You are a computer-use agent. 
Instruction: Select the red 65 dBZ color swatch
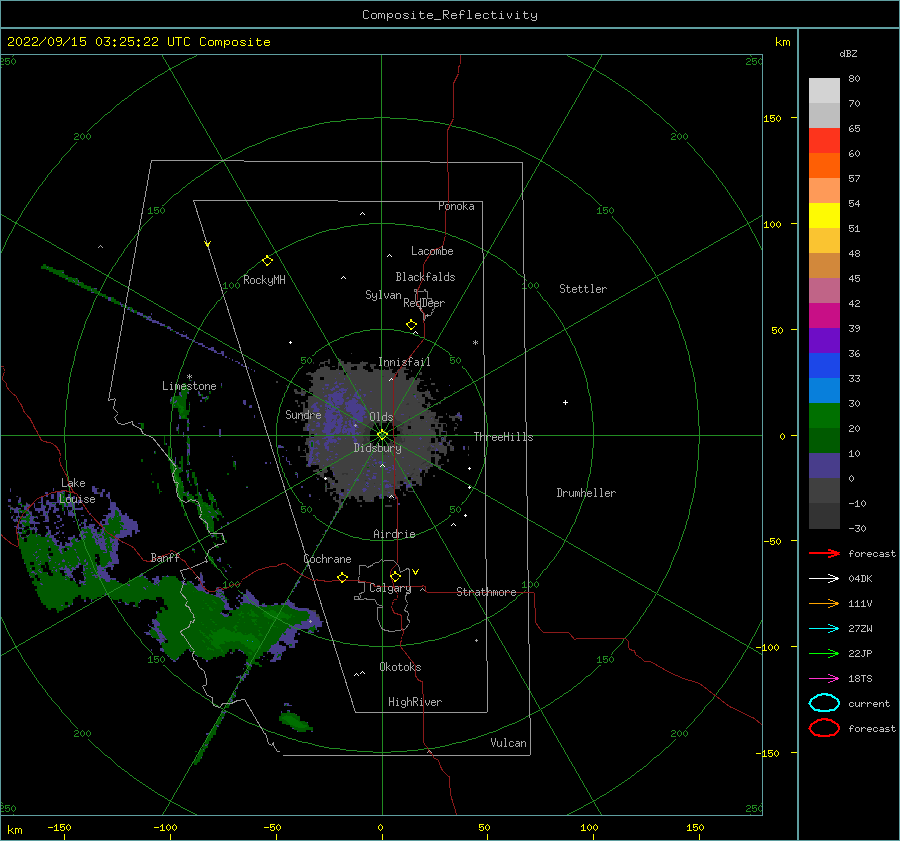tap(824, 141)
